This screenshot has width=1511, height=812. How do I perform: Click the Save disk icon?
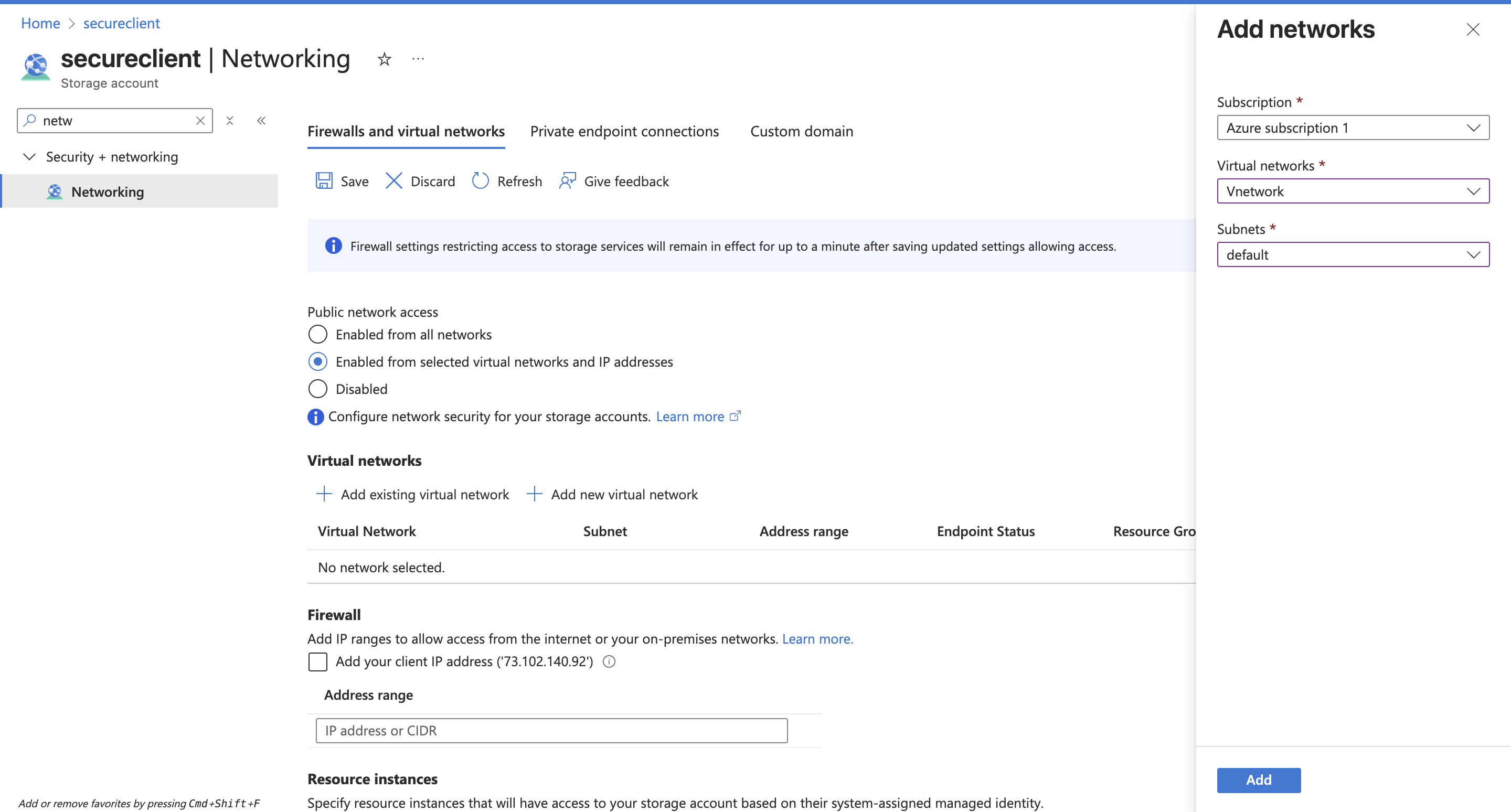click(324, 180)
